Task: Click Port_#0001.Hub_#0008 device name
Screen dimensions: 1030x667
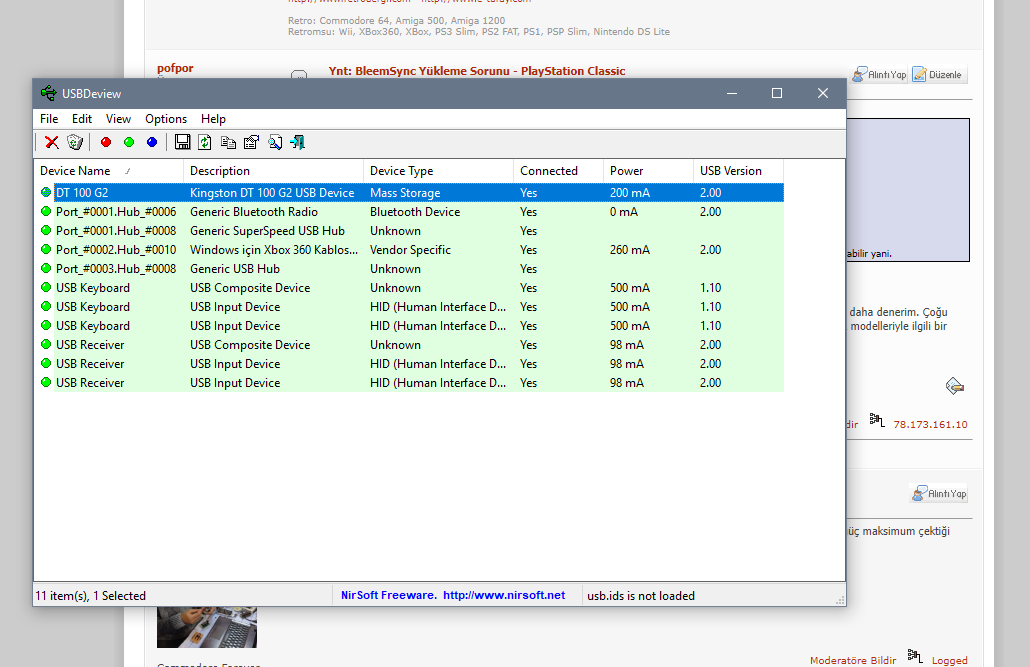Action: (x=116, y=231)
